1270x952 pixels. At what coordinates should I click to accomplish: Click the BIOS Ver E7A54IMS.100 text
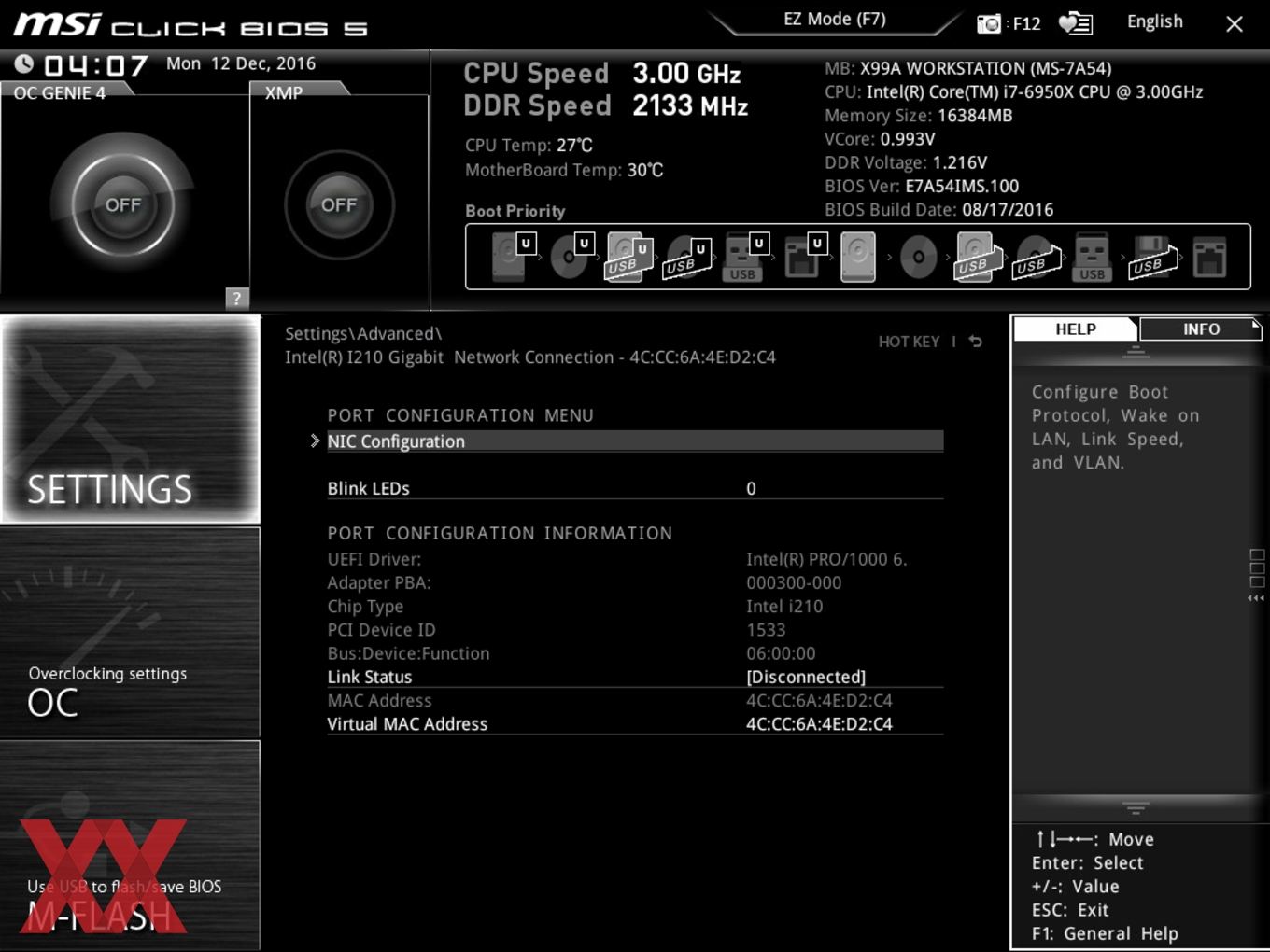click(922, 186)
